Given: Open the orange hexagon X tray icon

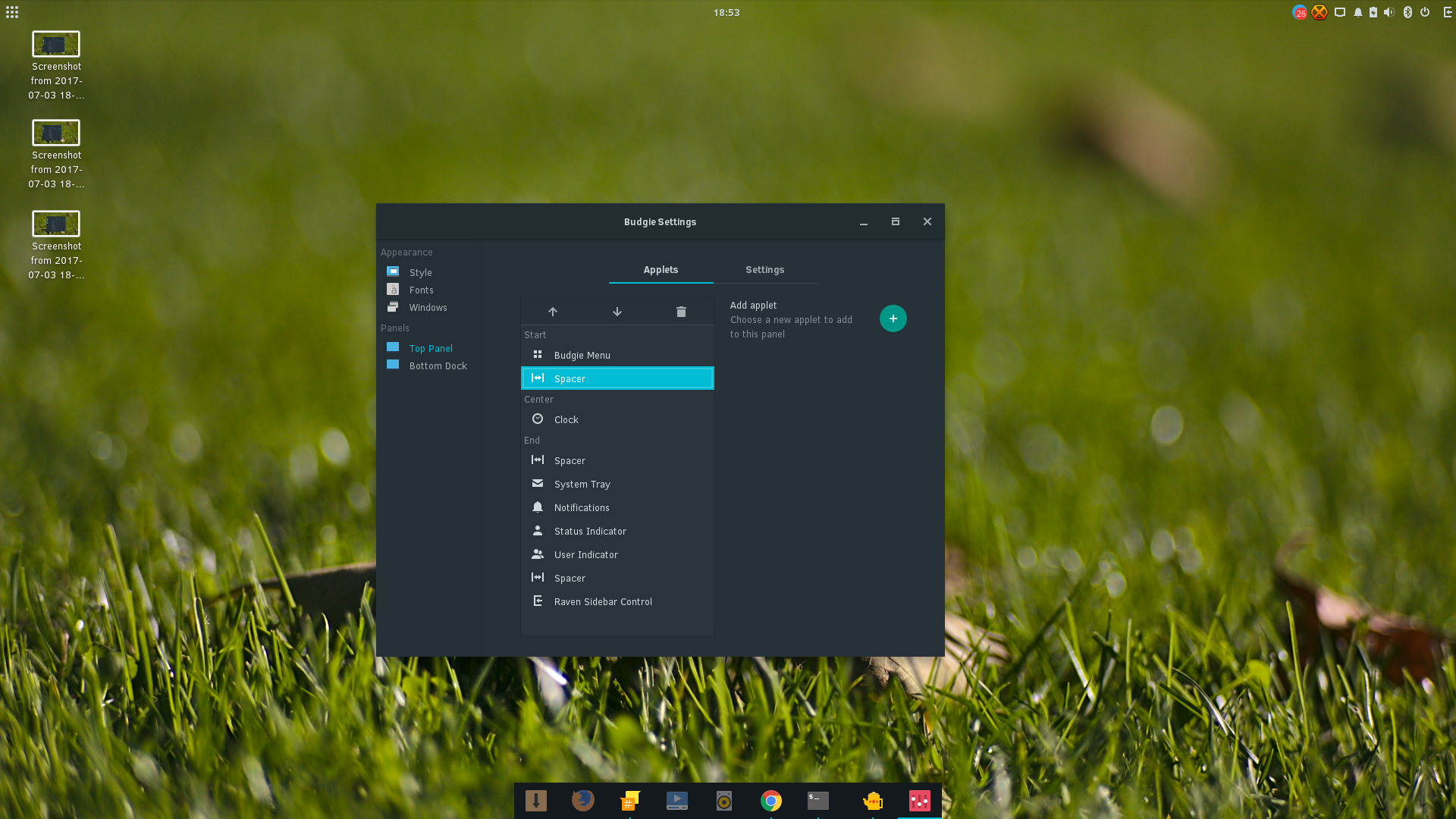Looking at the screenshot, I should coord(1319,12).
